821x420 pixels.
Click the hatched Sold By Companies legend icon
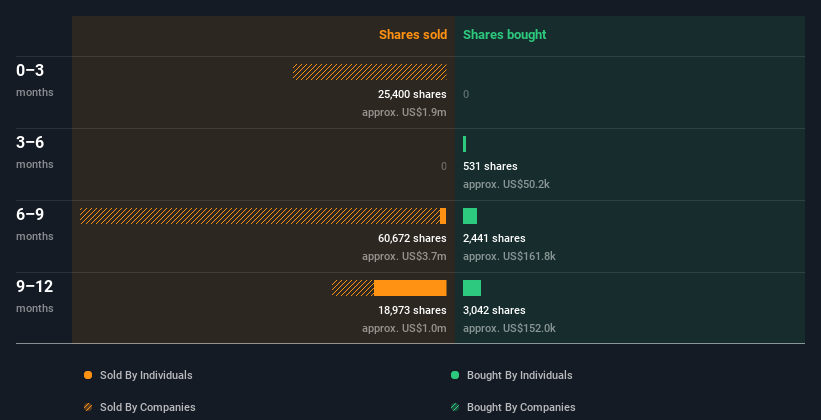[88, 407]
